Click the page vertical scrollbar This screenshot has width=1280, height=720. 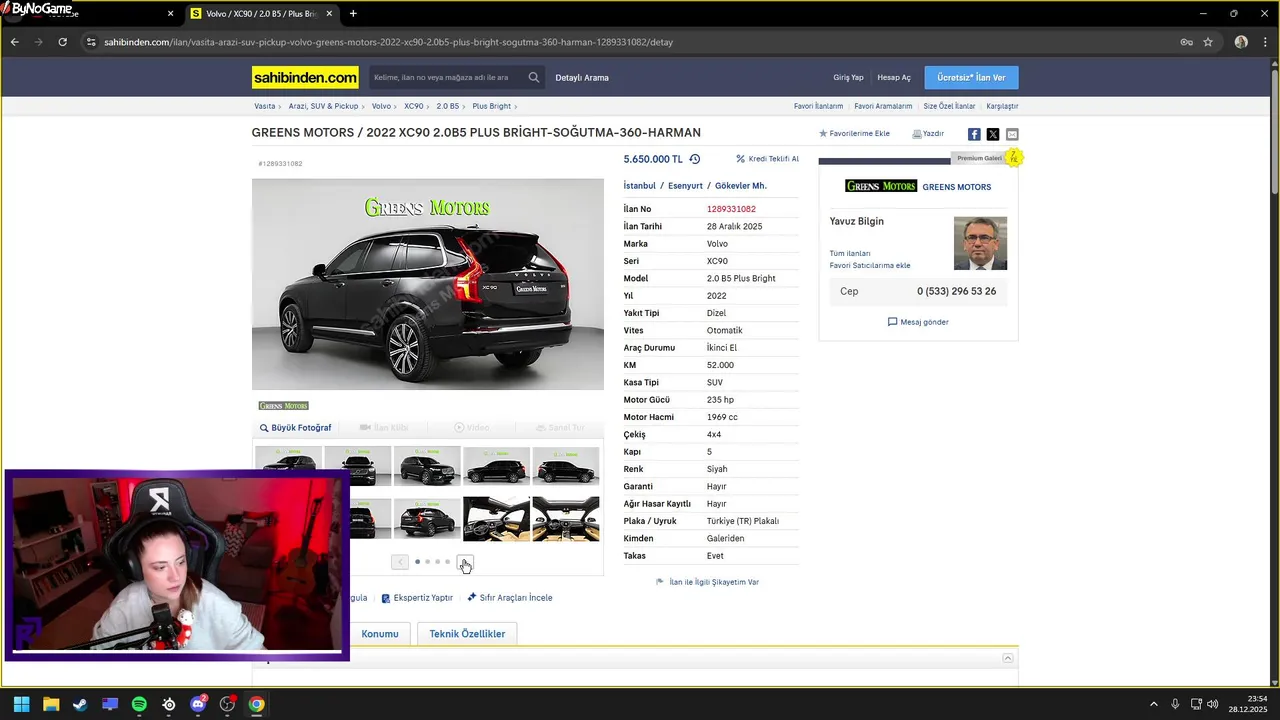click(x=1274, y=130)
